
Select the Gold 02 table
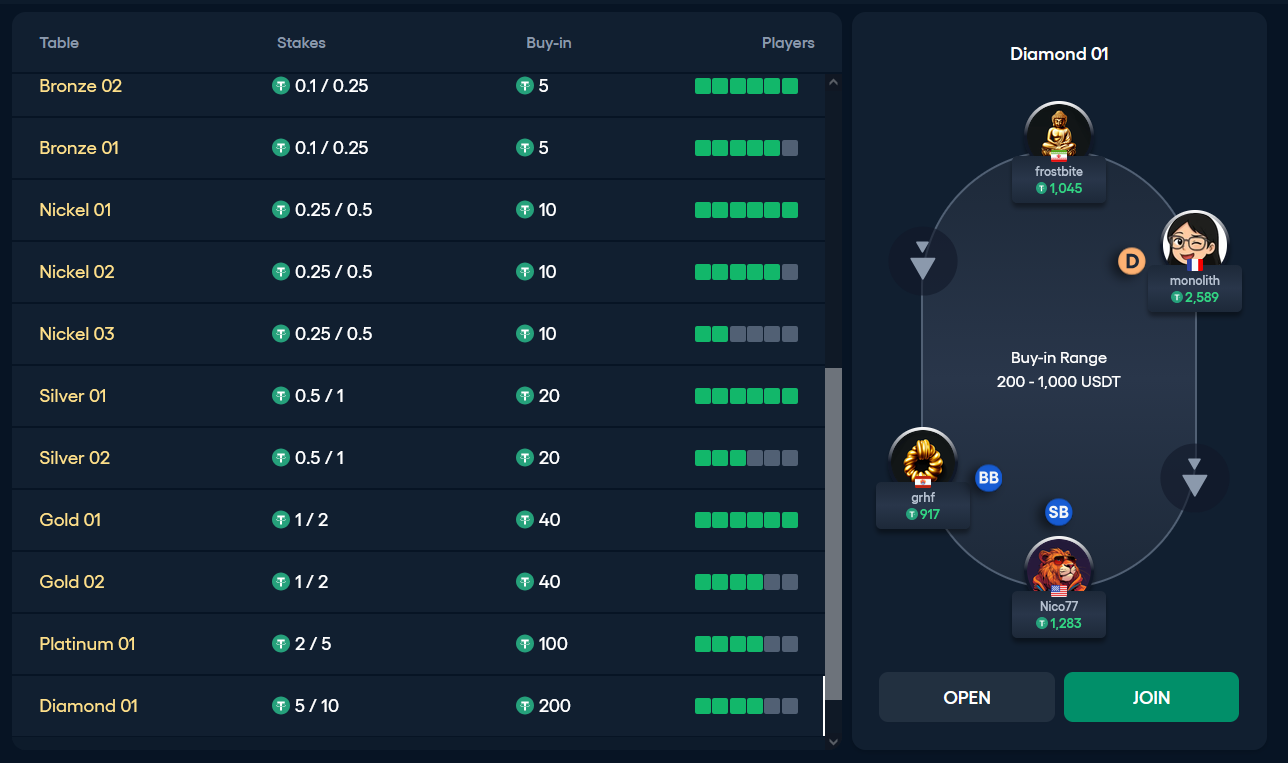tap(419, 582)
